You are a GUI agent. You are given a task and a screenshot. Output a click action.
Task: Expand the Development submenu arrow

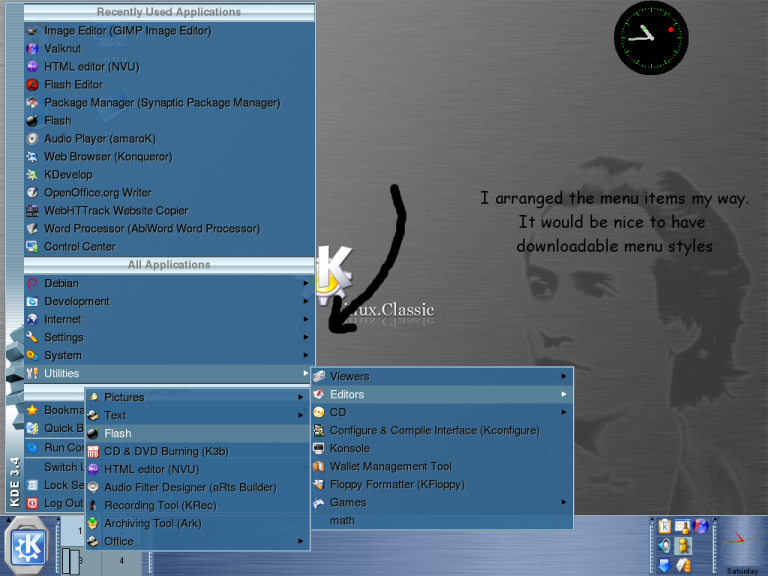306,301
